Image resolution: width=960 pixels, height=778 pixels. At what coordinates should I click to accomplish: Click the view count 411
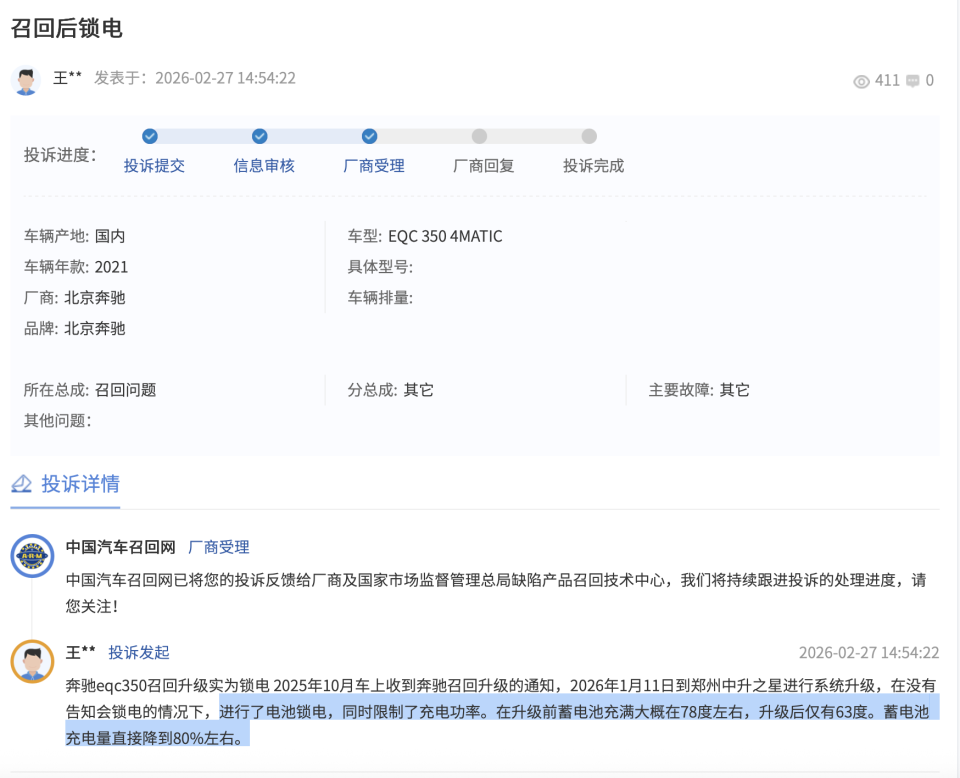pos(887,81)
